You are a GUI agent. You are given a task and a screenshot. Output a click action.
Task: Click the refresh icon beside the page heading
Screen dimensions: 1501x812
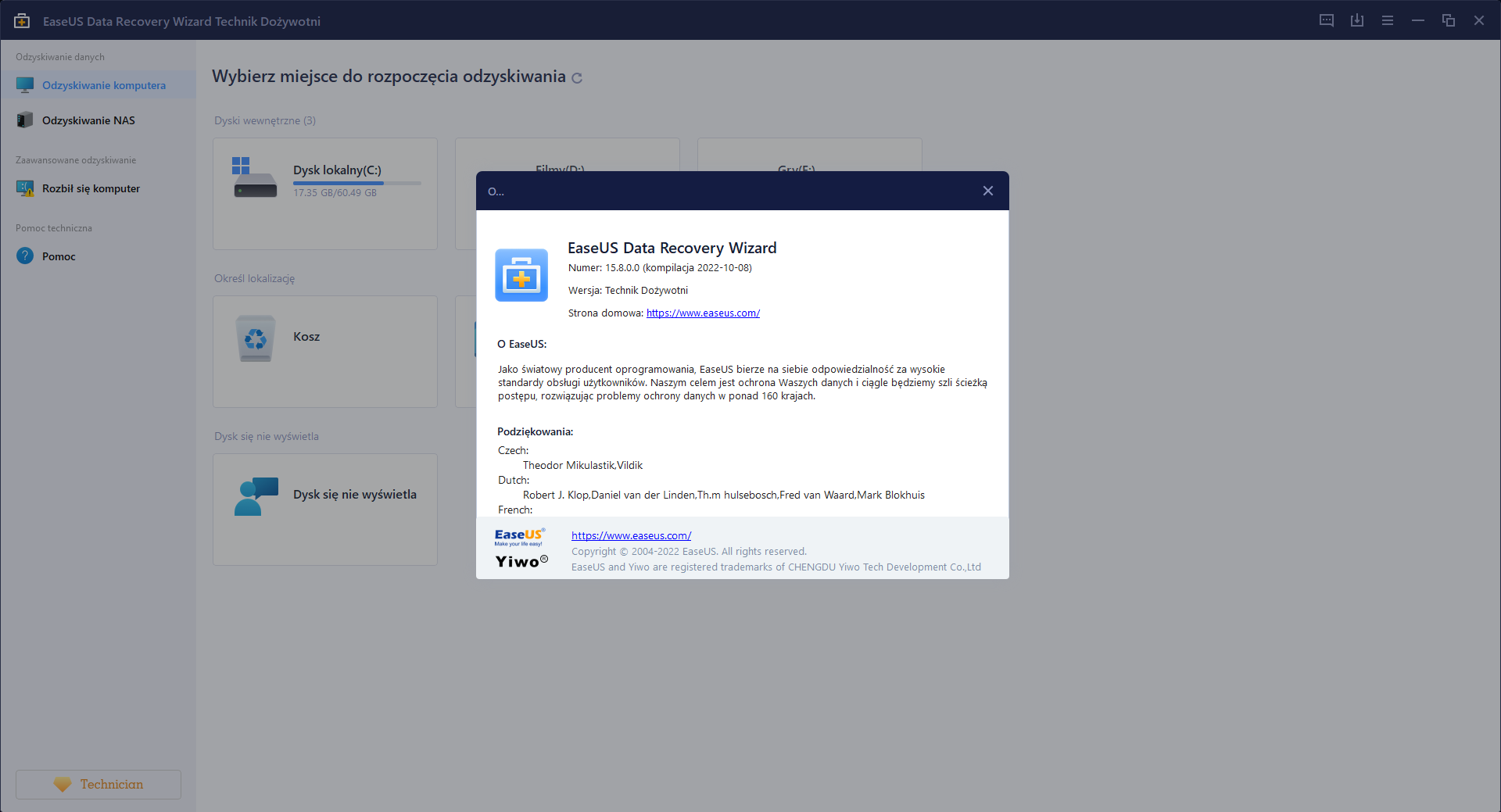coord(577,78)
